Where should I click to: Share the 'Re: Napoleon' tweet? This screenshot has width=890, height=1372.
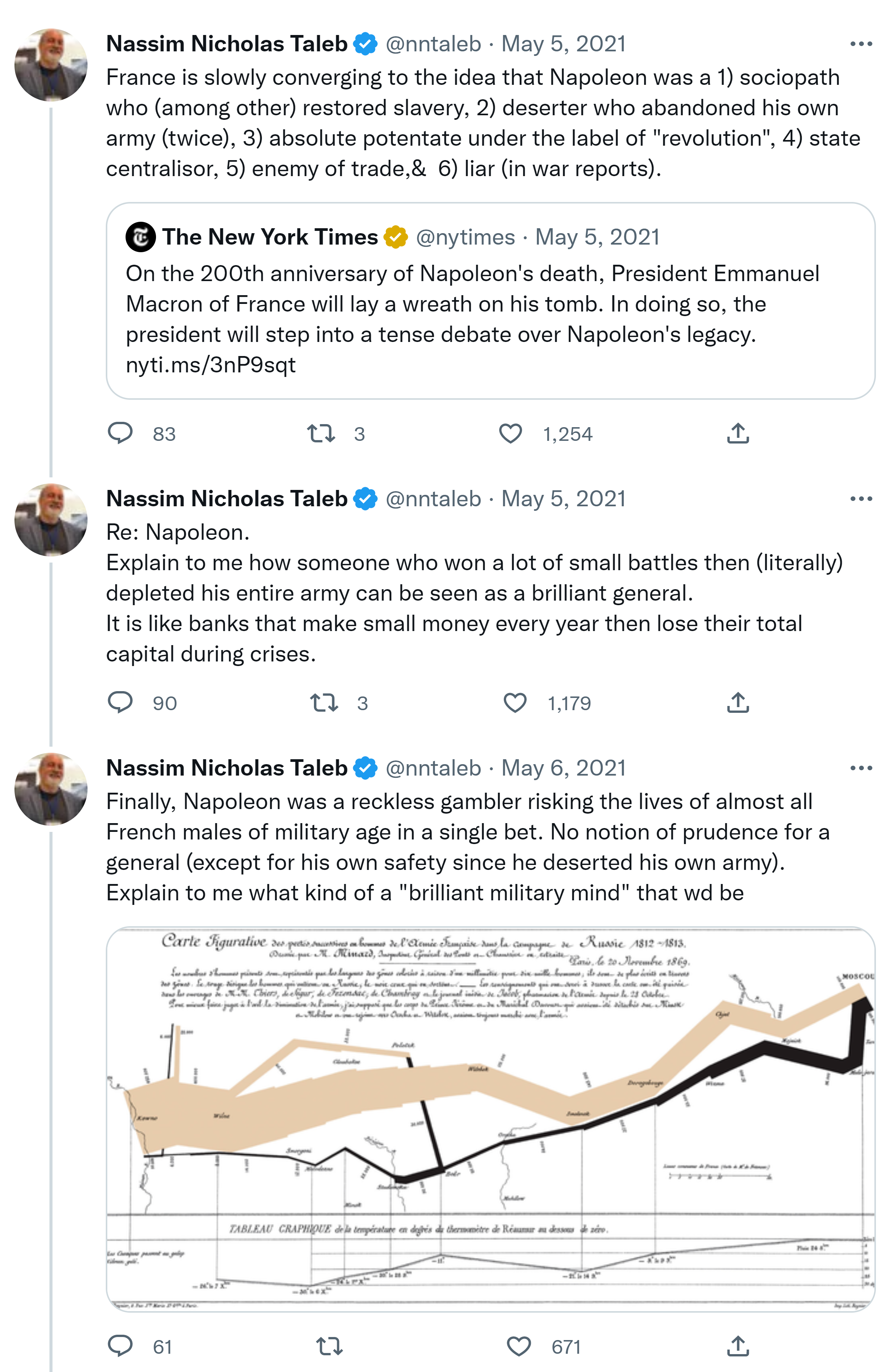click(738, 702)
